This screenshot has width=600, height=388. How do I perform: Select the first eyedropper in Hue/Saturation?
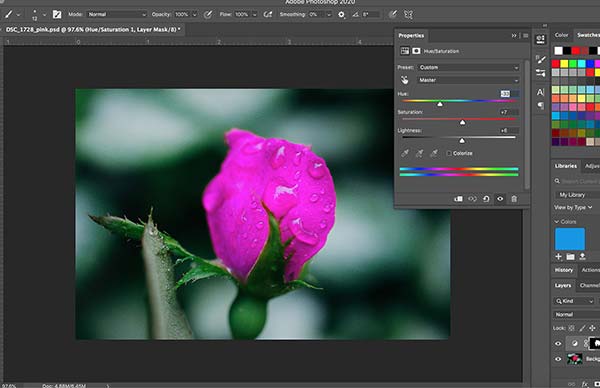coord(405,153)
